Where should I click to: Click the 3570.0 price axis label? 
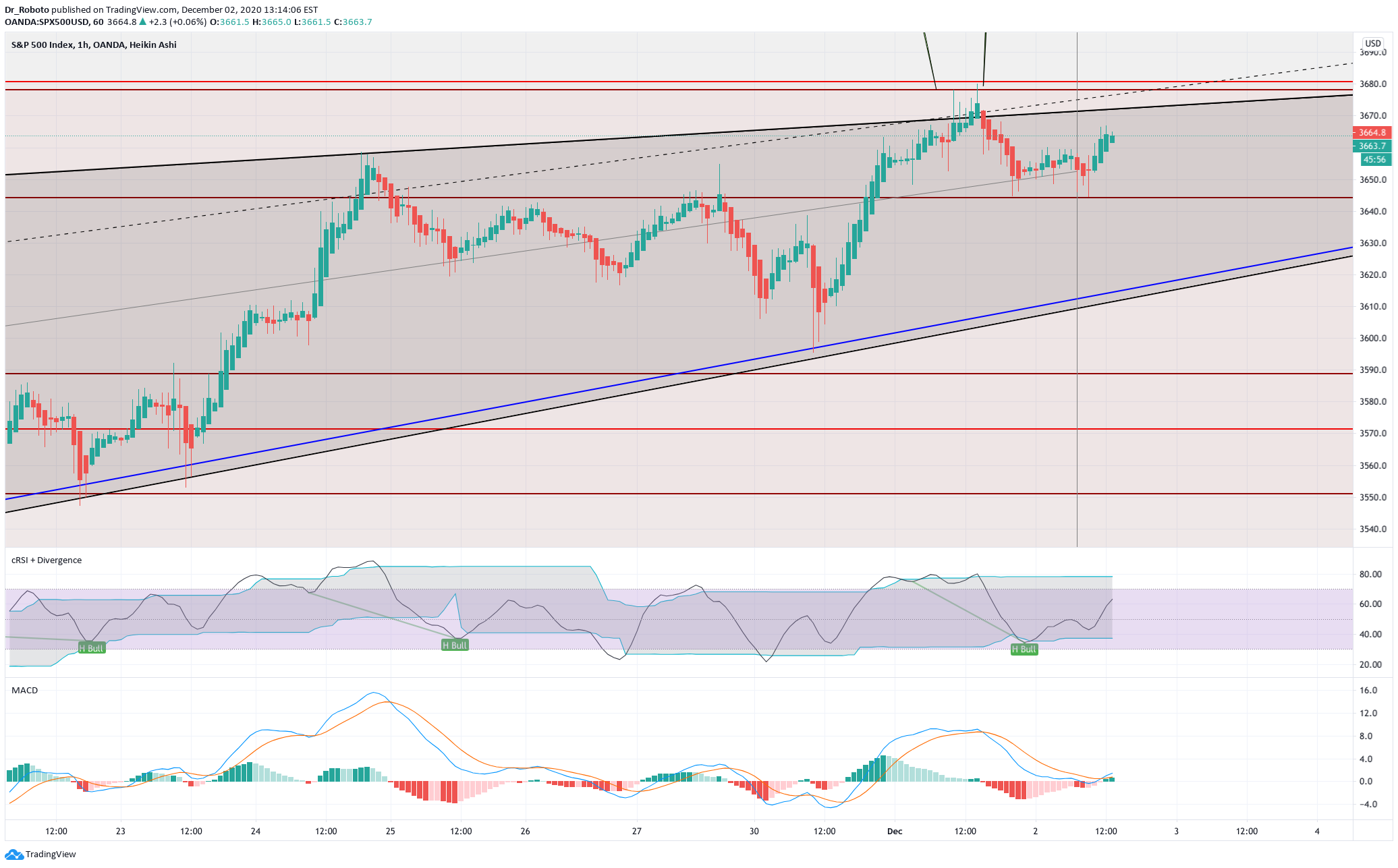tap(1373, 434)
